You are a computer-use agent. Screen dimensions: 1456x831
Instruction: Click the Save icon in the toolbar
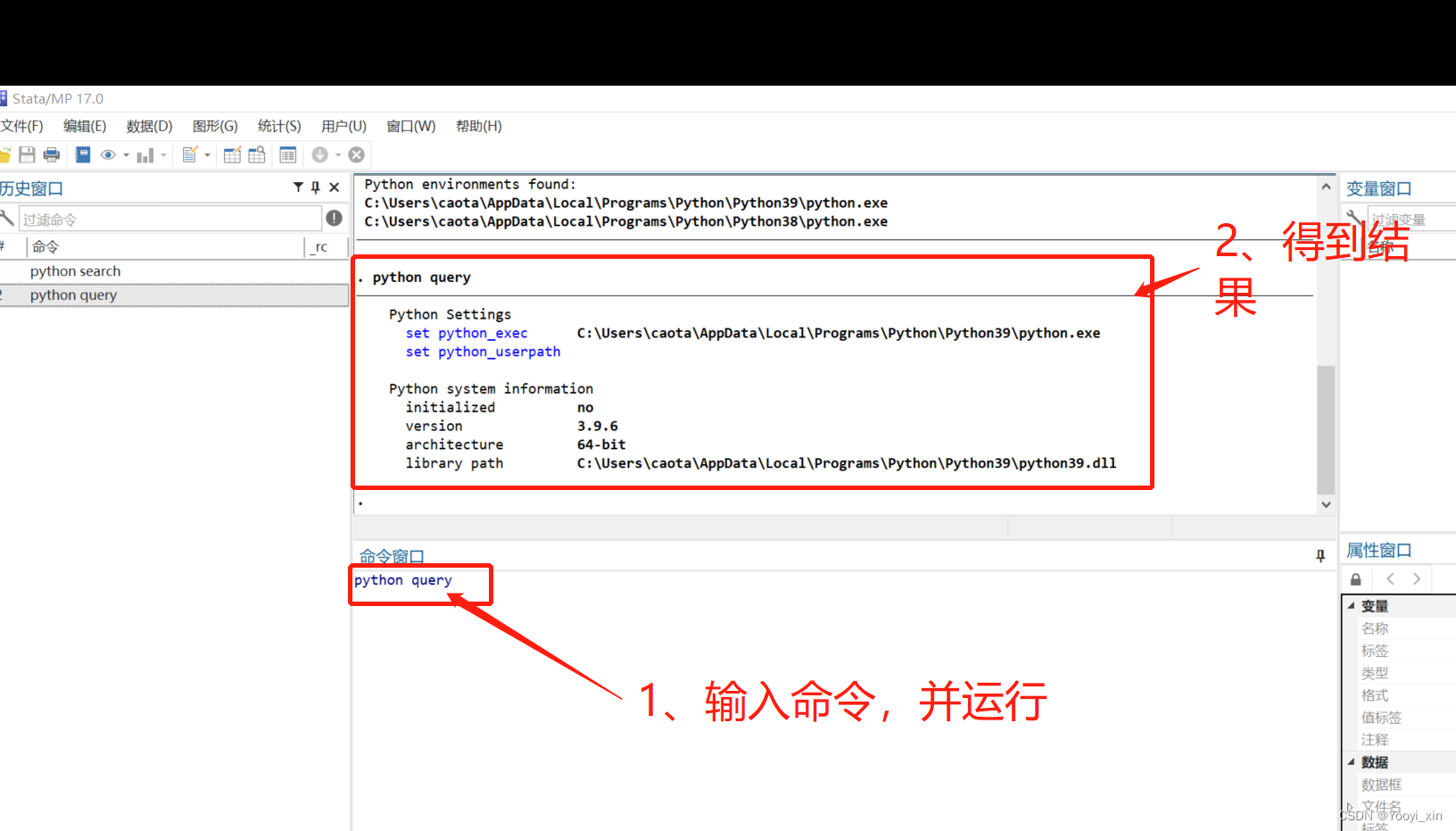pos(27,154)
